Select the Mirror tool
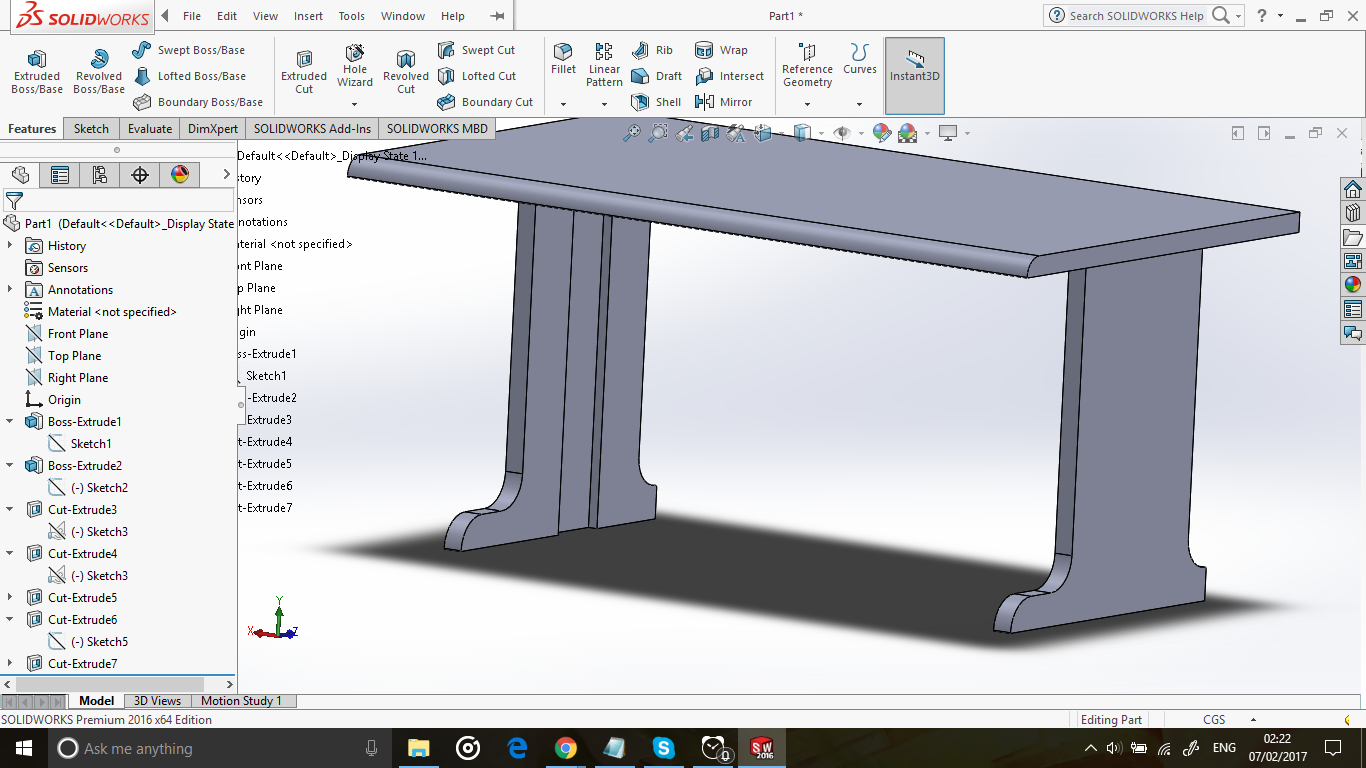 click(x=723, y=102)
